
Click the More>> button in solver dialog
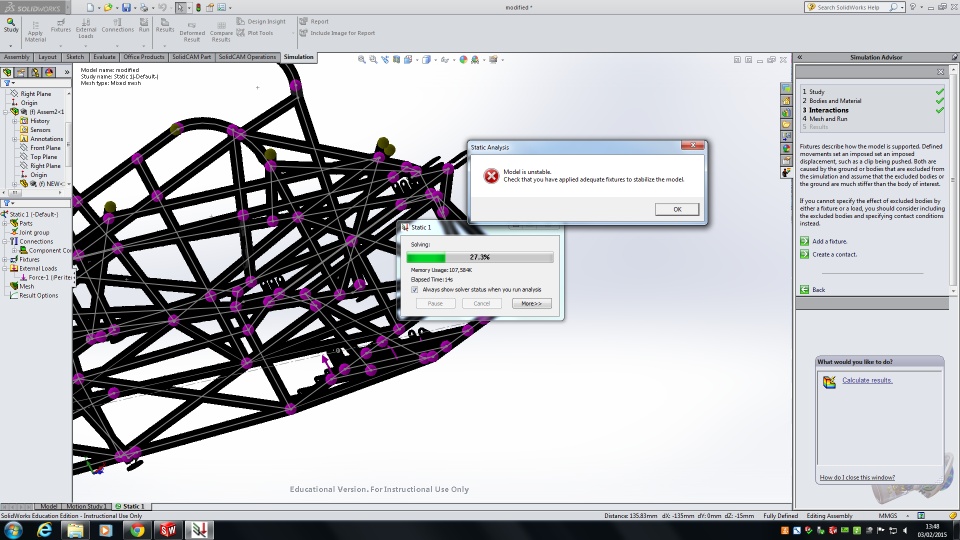(531, 304)
